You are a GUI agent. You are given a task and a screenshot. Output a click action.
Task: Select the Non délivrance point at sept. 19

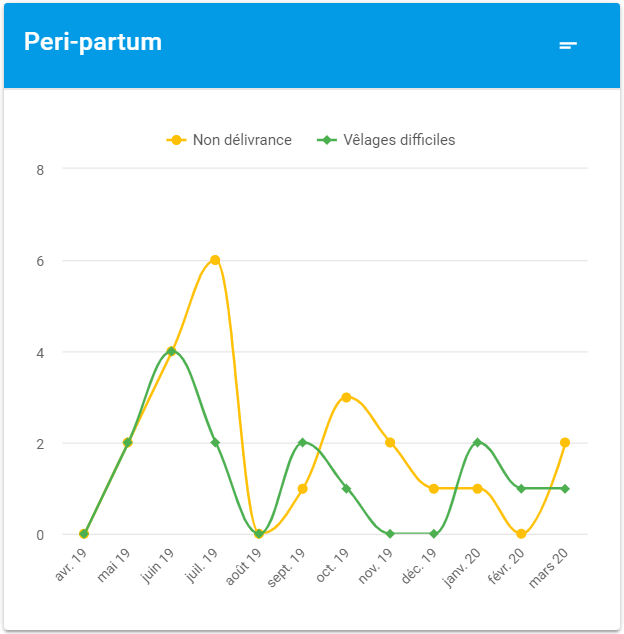(x=302, y=489)
